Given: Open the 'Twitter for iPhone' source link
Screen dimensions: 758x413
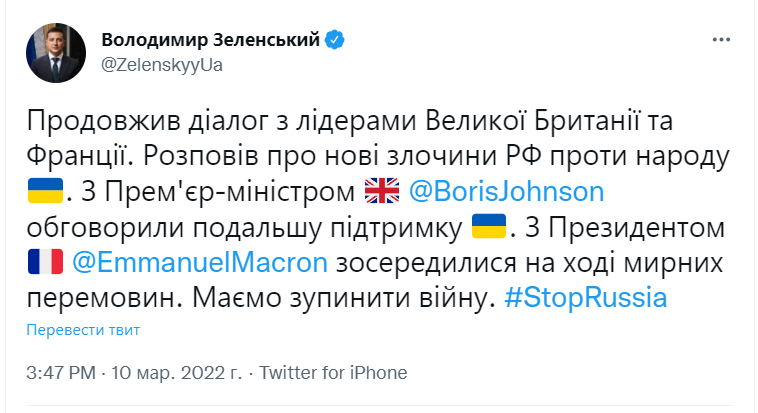Looking at the screenshot, I should [x=334, y=373].
